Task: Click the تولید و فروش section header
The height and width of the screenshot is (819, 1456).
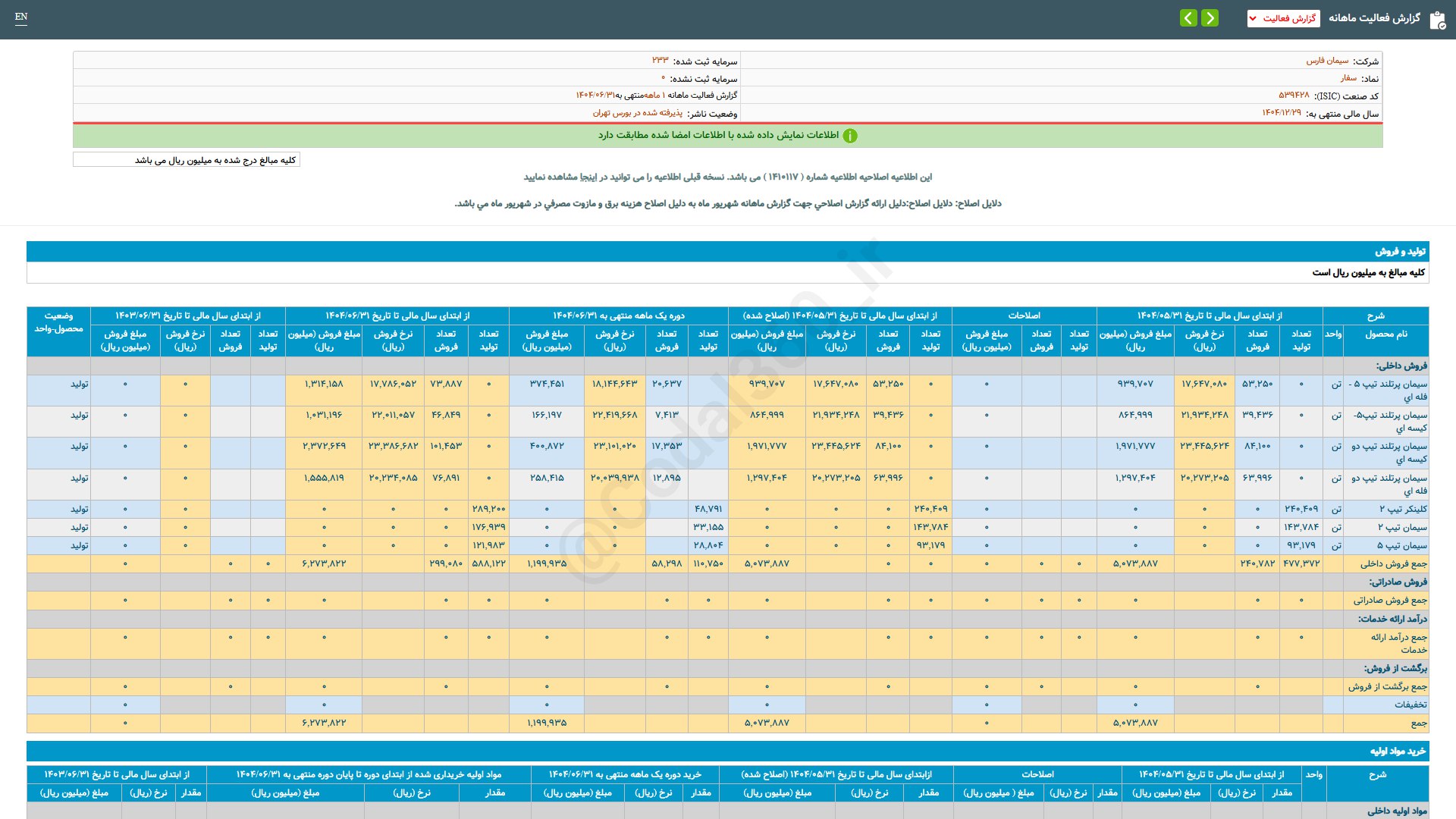Action: coord(1400,251)
